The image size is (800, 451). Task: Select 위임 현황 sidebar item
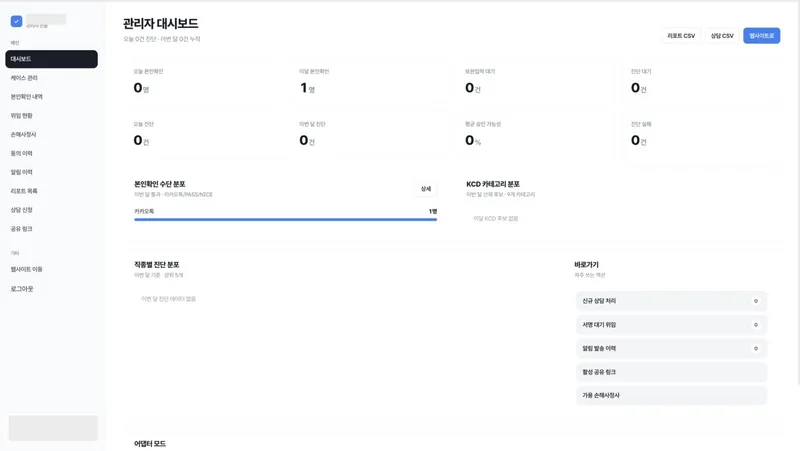pos(52,116)
